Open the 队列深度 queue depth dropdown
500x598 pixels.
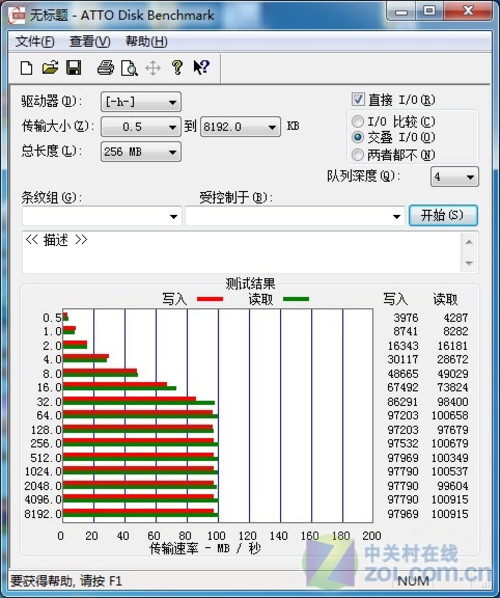[454, 177]
